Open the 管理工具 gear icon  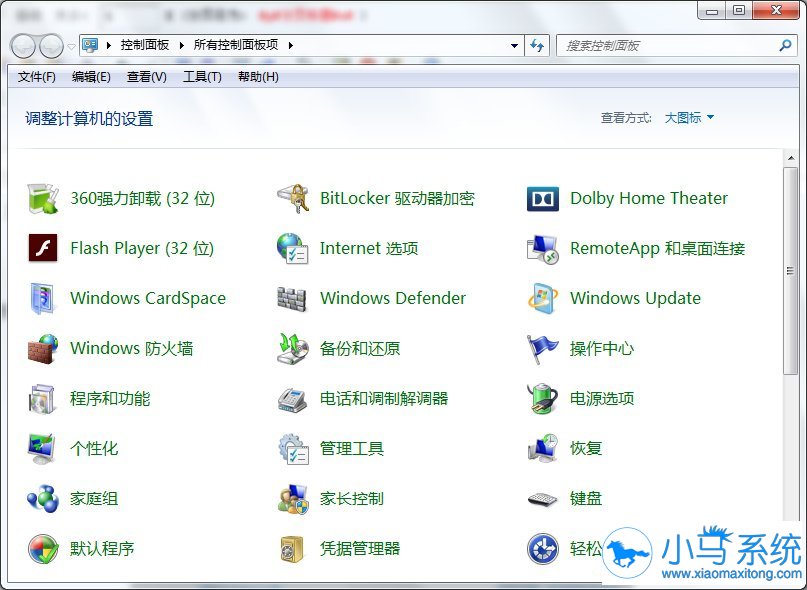pyautogui.click(x=293, y=449)
